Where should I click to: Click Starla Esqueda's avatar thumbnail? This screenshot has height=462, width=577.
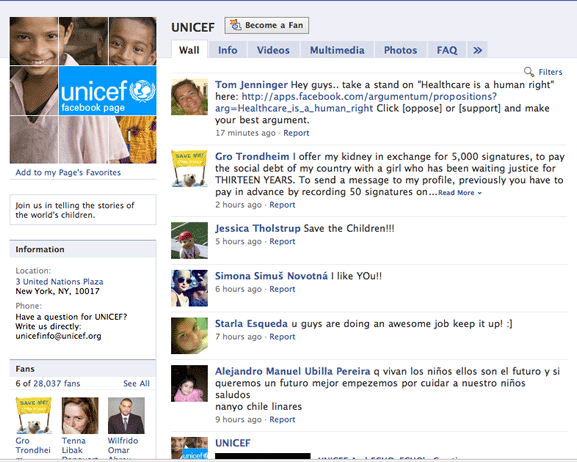tap(189, 336)
